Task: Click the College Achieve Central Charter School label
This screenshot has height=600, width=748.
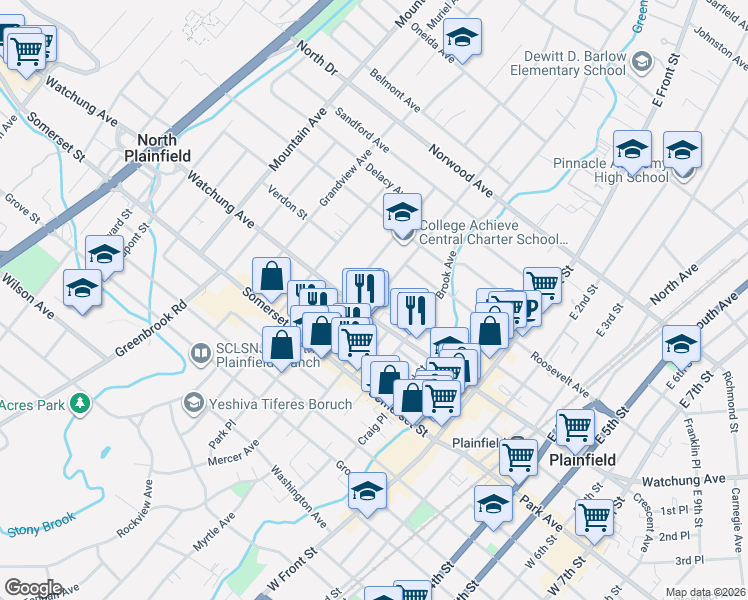Action: pyautogui.click(x=493, y=232)
